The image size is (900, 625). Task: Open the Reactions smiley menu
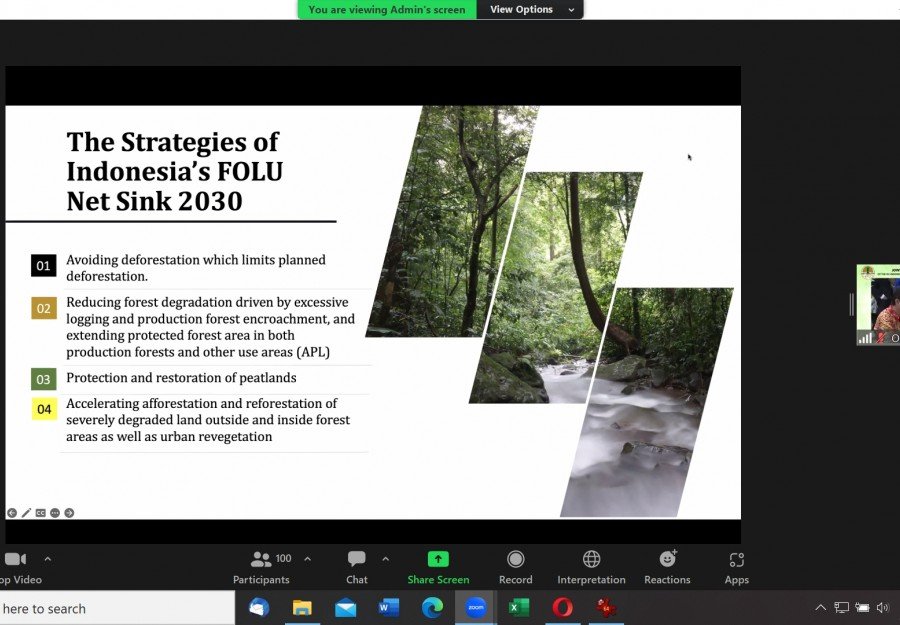(667, 560)
